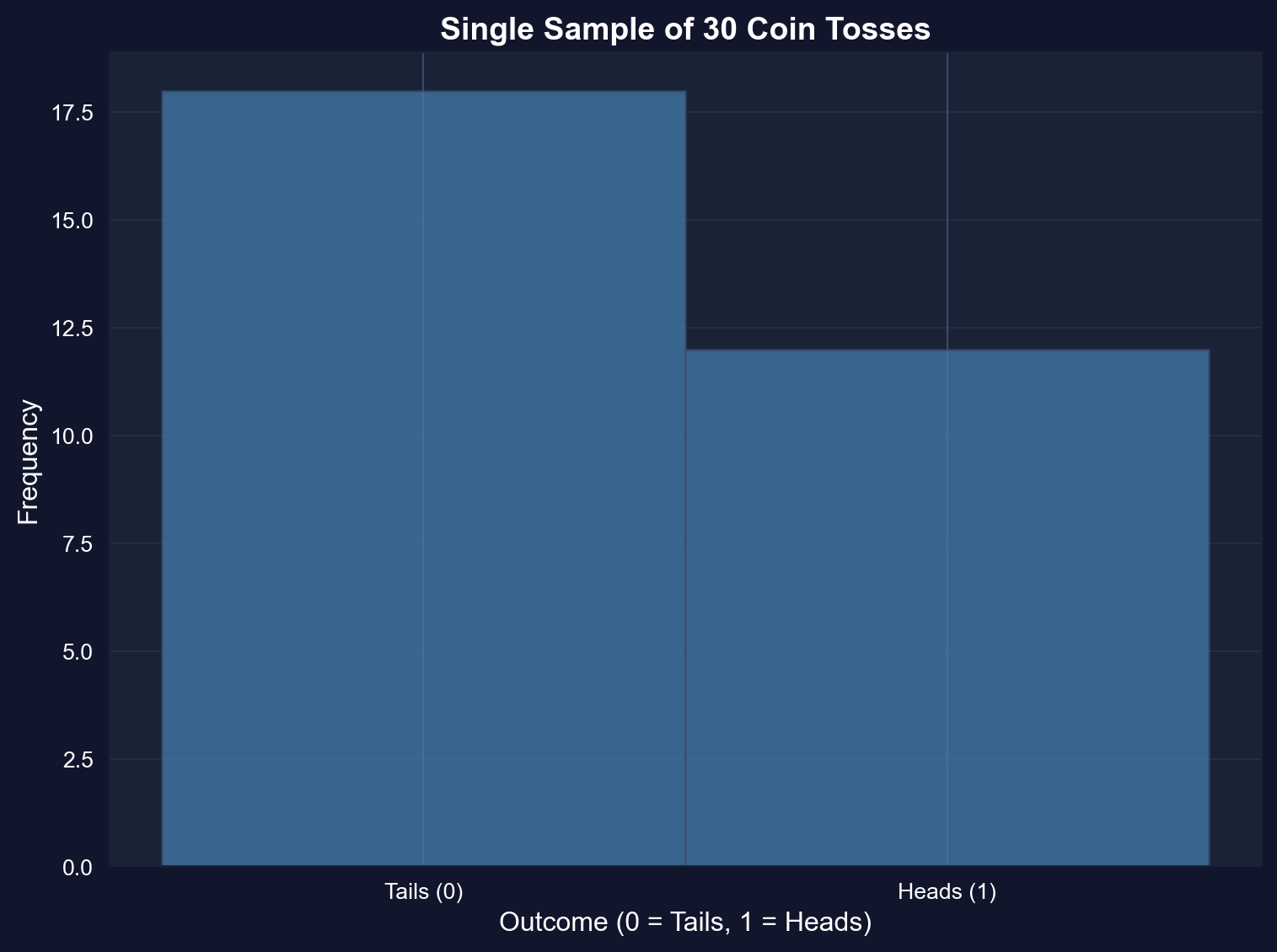
Task: Click the 2.5 y-axis tick label
Action: (79, 760)
